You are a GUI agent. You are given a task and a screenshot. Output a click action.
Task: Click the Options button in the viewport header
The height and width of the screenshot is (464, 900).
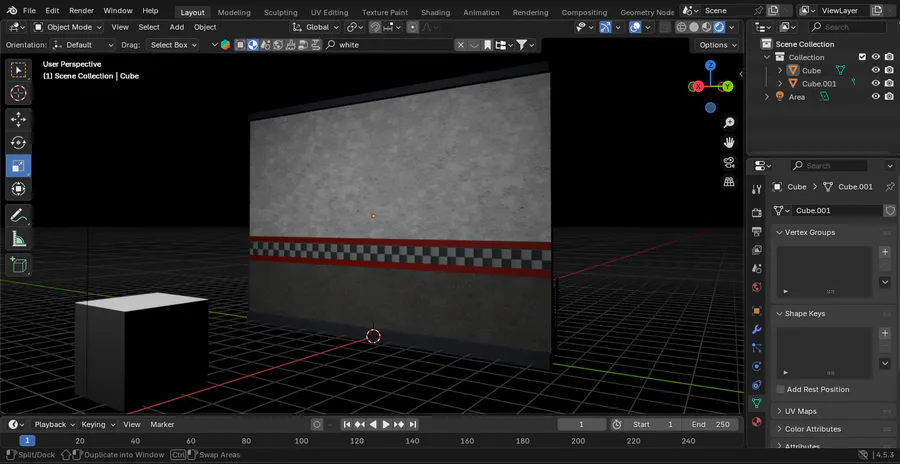(717, 45)
